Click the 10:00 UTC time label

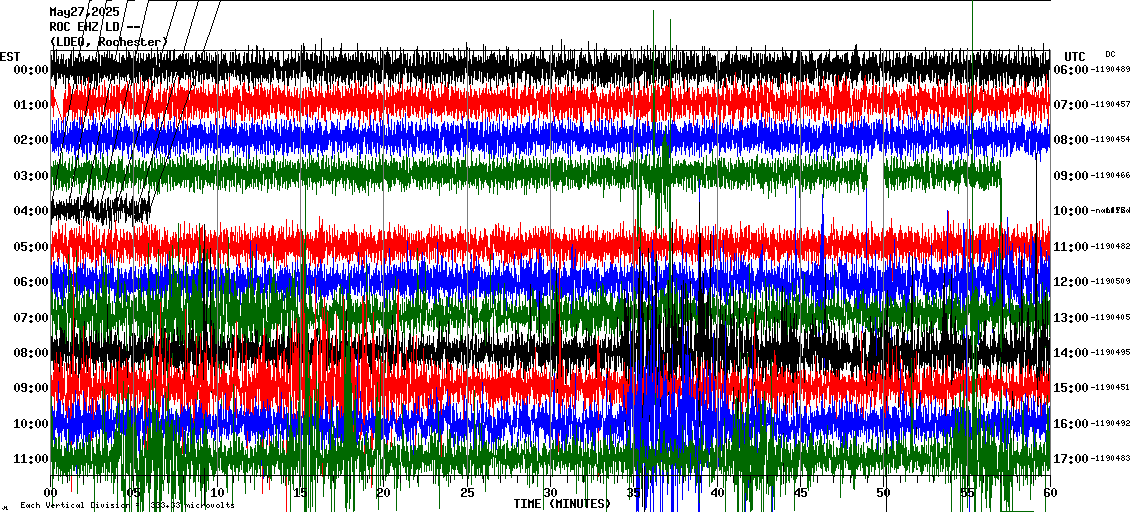pos(1071,211)
